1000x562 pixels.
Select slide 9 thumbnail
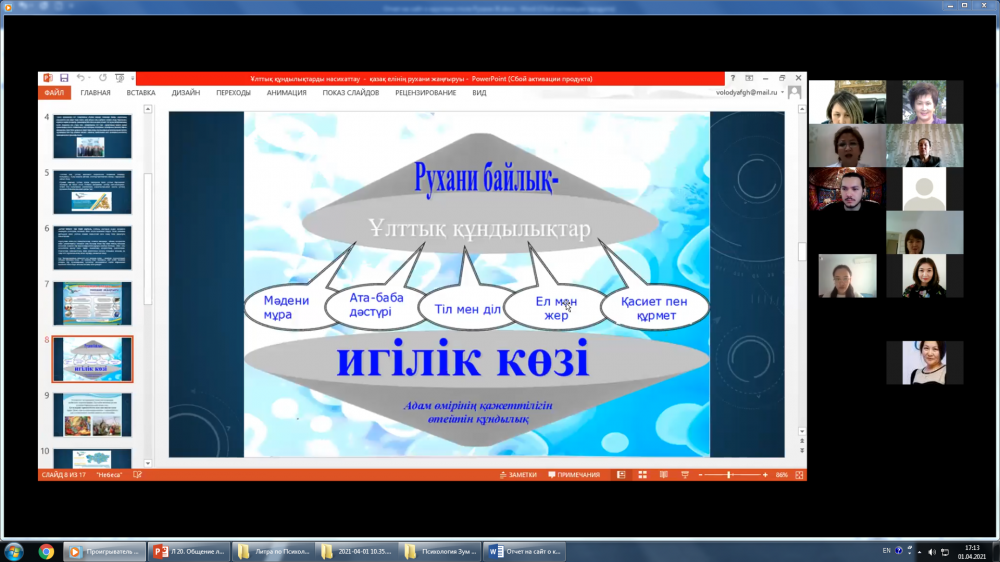[92, 415]
